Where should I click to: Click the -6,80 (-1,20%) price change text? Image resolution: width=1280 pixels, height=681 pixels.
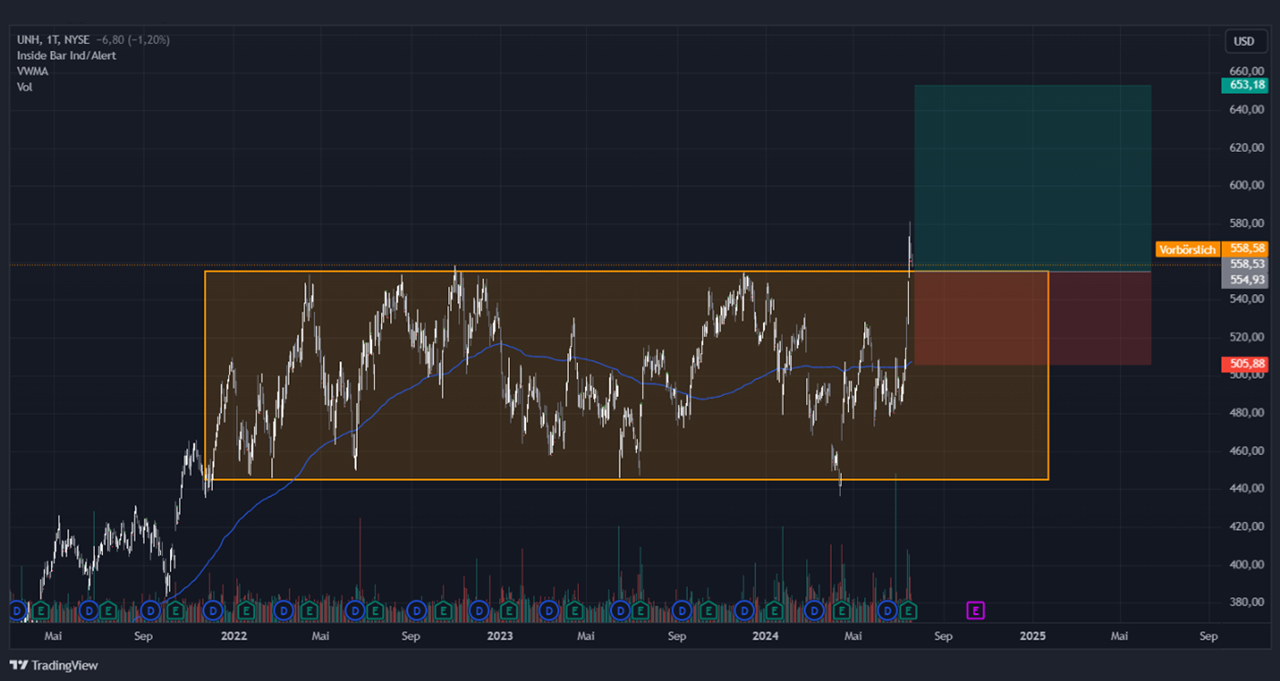pyautogui.click(x=133, y=40)
